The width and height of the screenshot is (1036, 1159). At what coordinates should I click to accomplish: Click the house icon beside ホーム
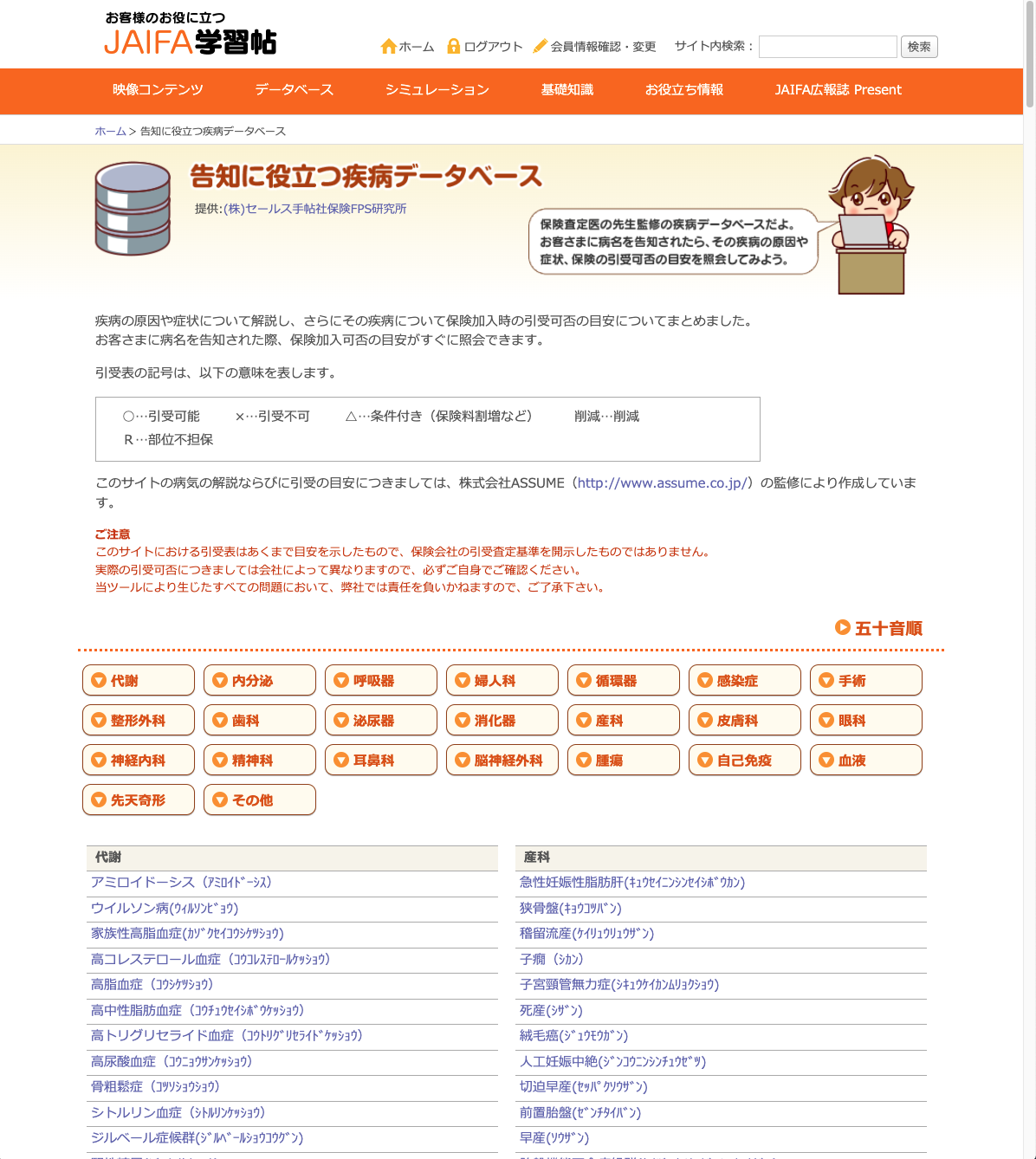pos(388,47)
